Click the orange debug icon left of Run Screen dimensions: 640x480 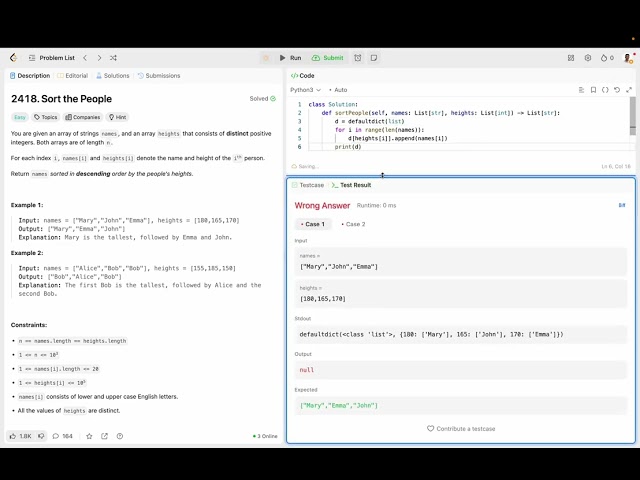[266, 58]
